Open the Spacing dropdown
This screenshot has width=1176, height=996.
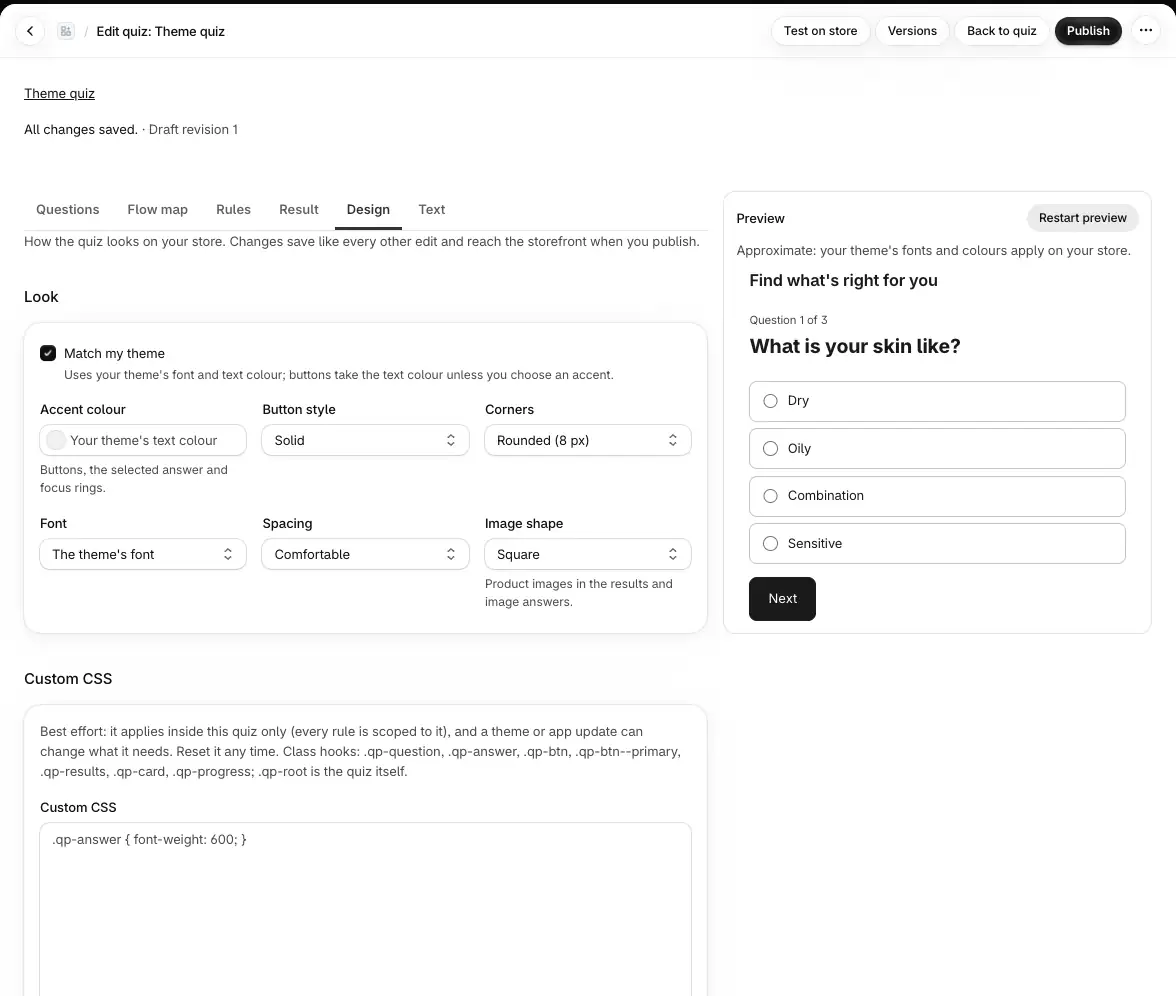(x=365, y=554)
